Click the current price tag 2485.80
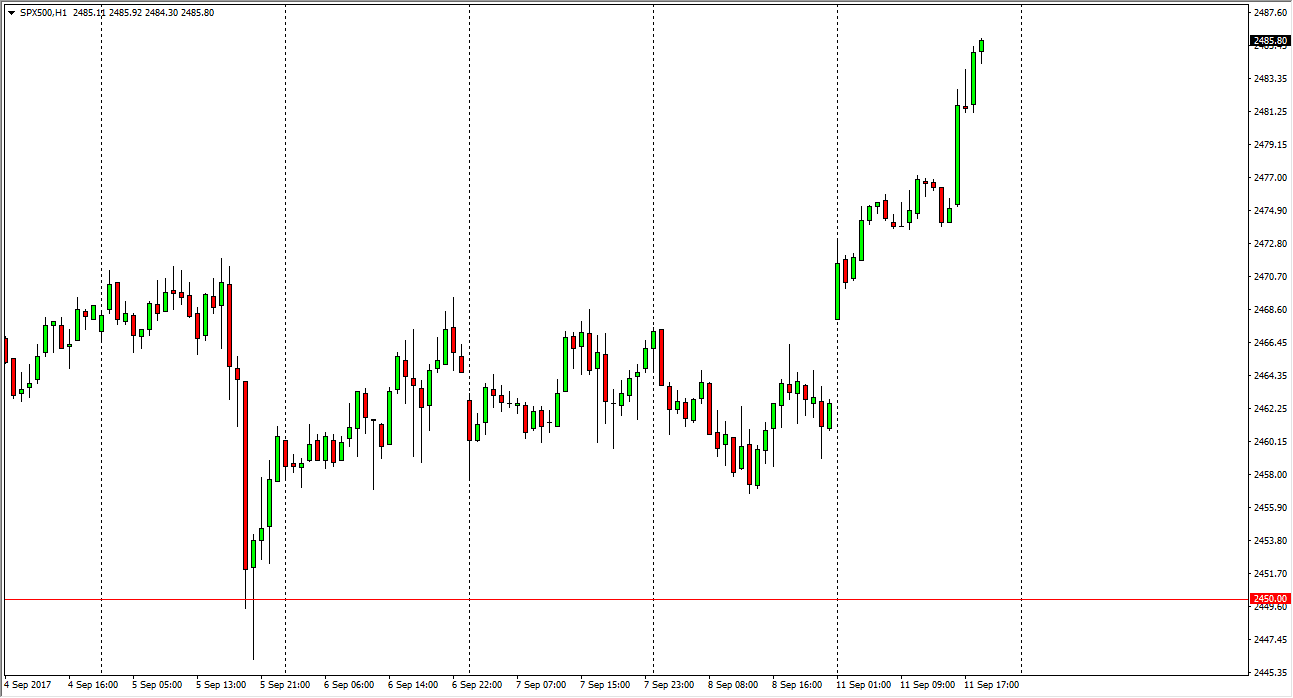The height and width of the screenshot is (698, 1293). tap(1268, 41)
